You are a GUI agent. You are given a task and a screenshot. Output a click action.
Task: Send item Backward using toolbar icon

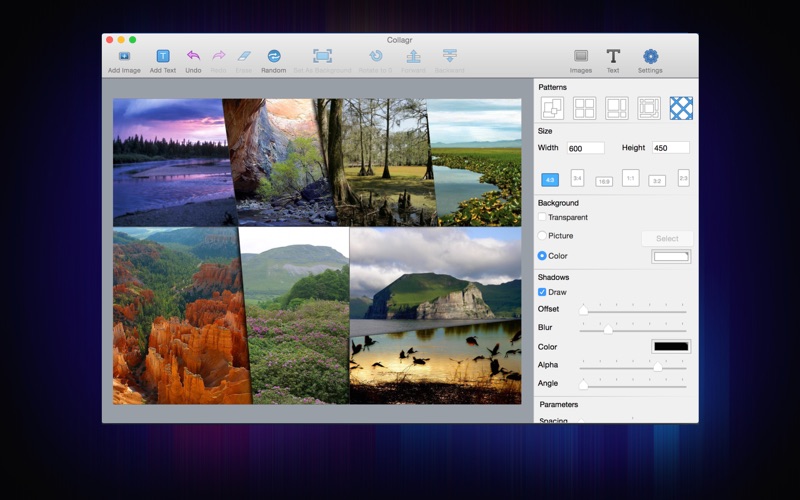[449, 56]
